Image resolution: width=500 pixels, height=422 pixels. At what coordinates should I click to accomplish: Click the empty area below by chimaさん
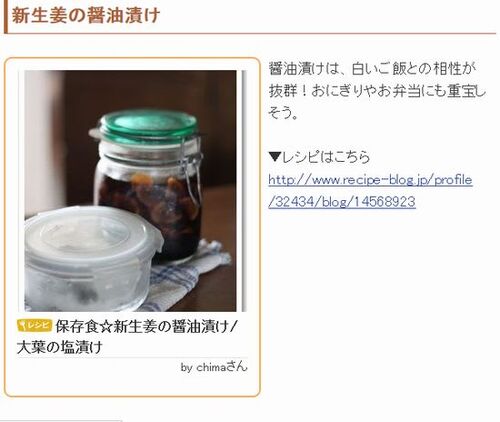[132, 384]
